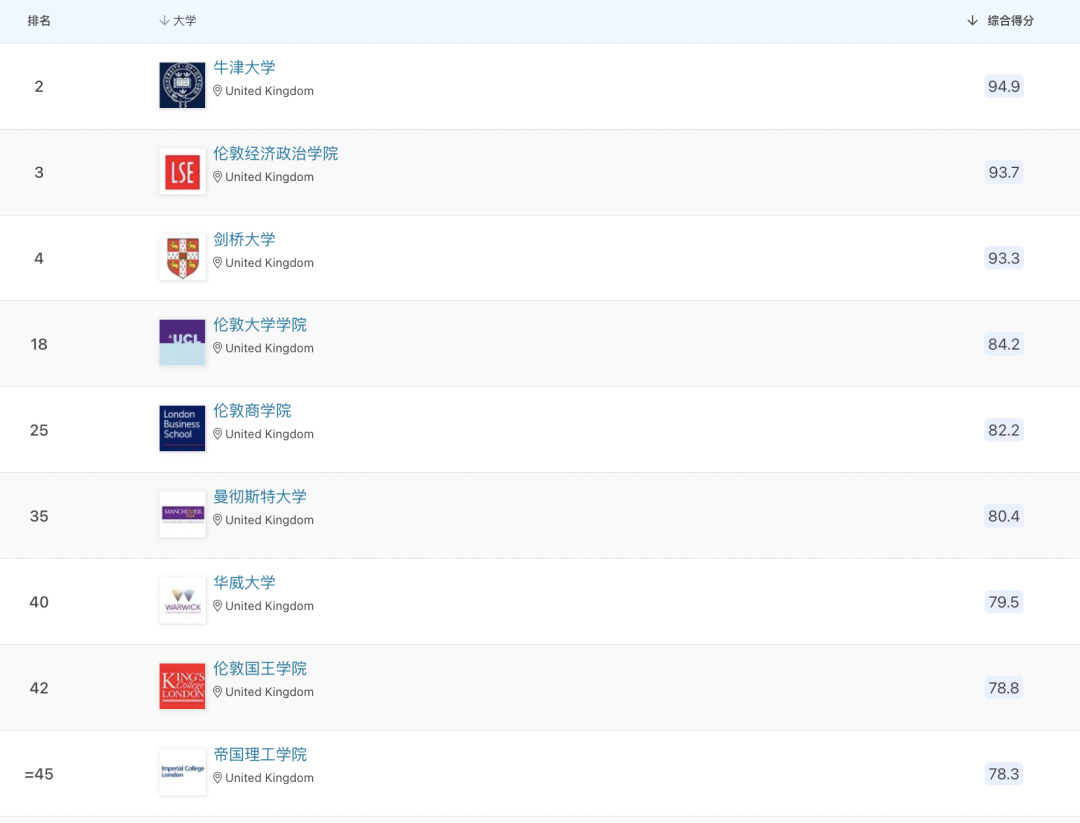Click location pin icon under 牛津大学
This screenshot has height=823, width=1080.
(218, 91)
